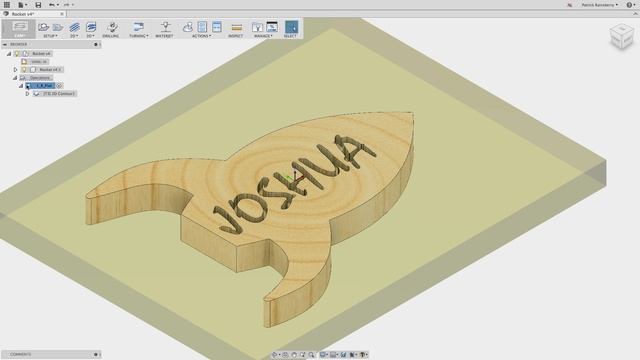Expand the 2D Contour operation node

[x=27, y=93]
